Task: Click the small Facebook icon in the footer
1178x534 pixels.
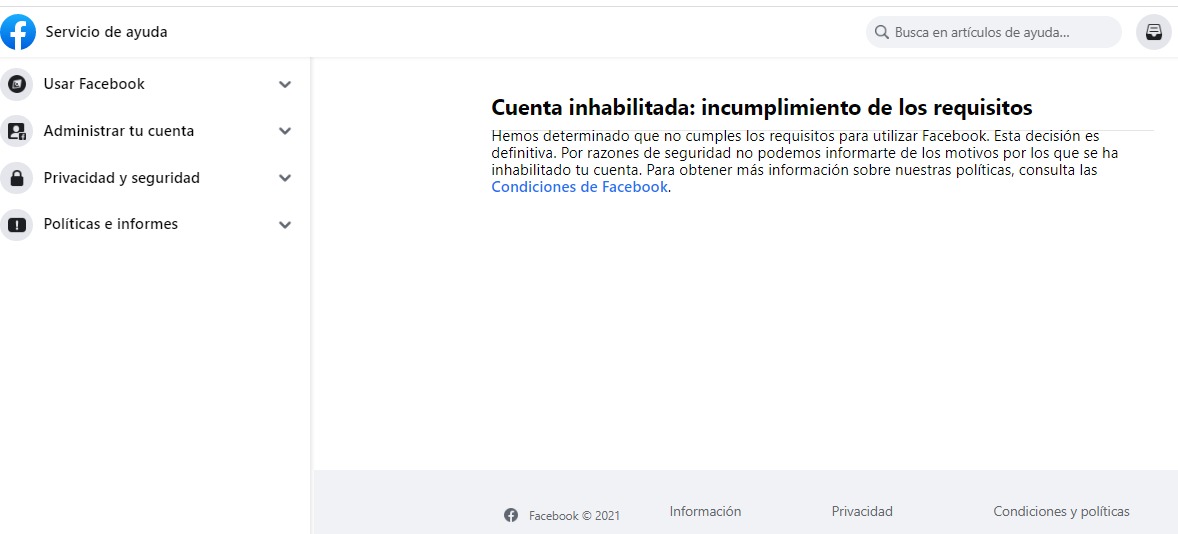Action: (x=511, y=515)
